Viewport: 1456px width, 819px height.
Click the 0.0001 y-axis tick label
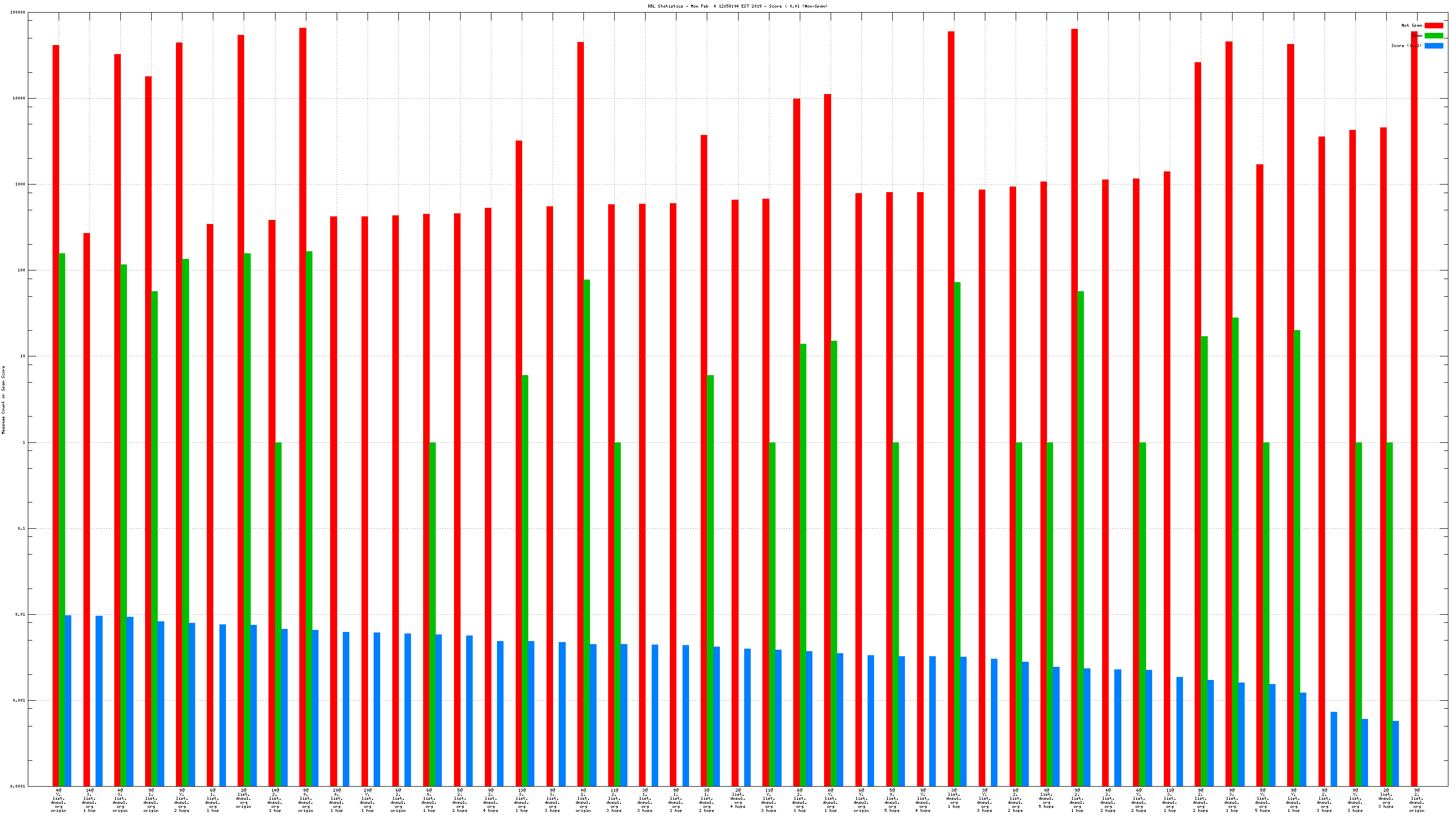pos(19,786)
